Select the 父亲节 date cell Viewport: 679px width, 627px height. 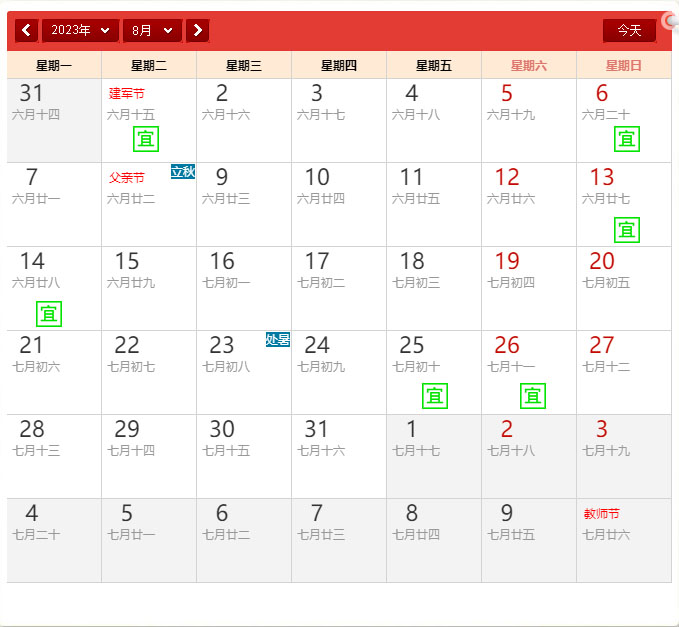tap(149, 204)
